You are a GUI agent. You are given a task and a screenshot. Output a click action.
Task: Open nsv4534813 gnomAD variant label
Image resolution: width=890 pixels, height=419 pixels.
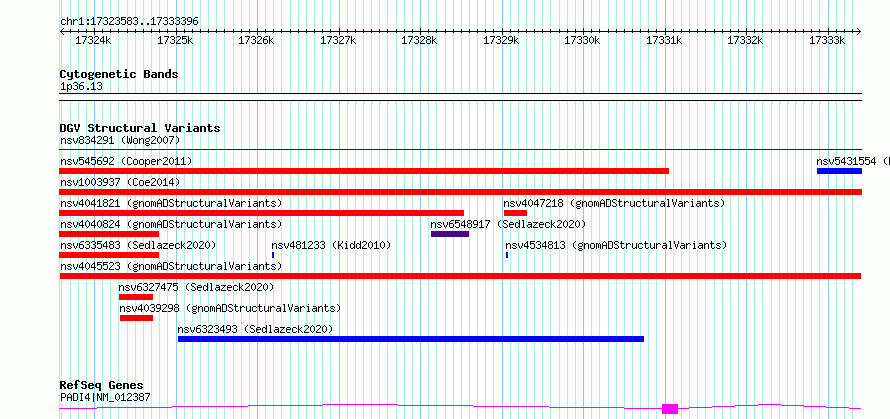(616, 245)
